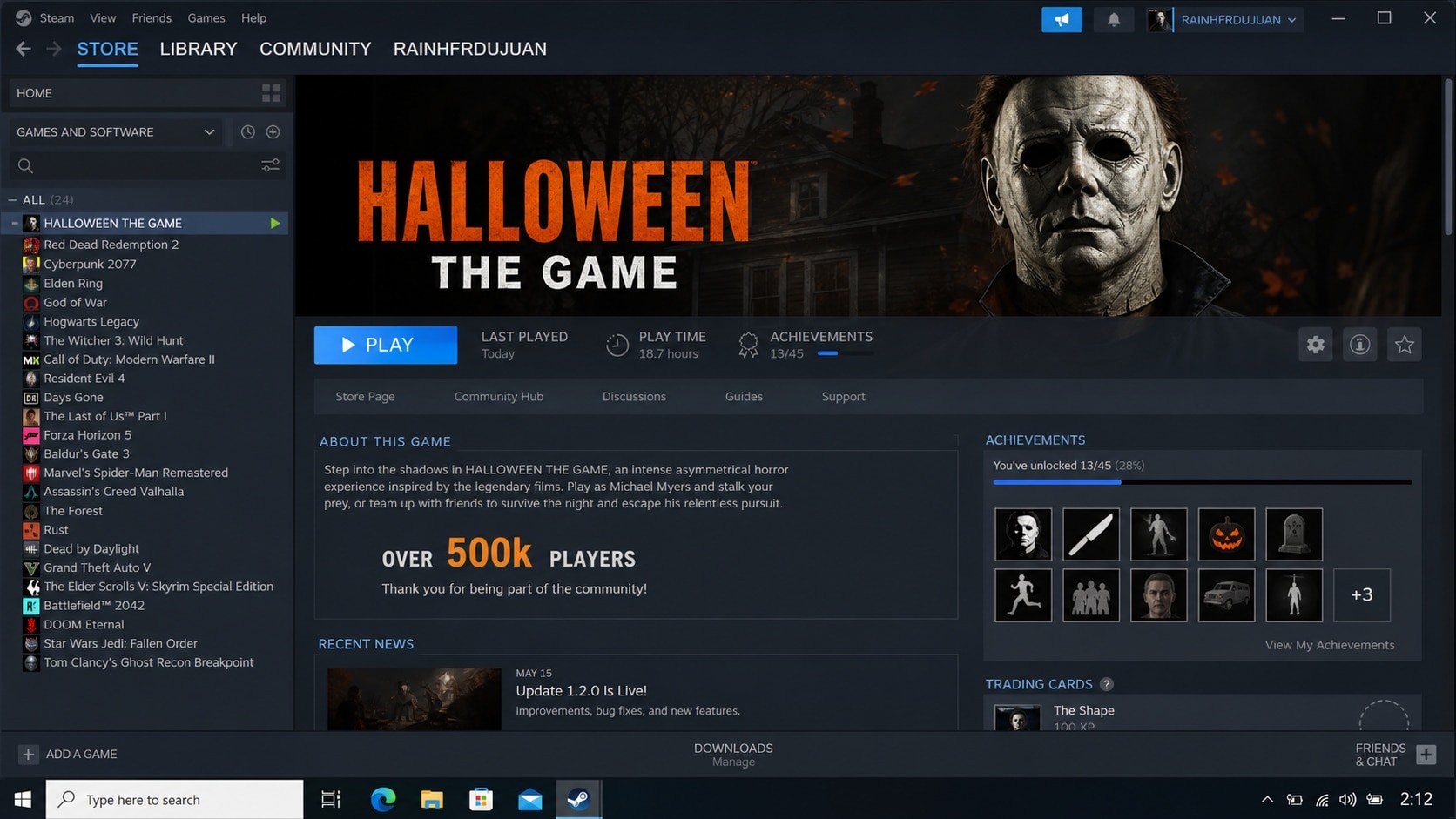Select Dead by Daylight in the library list
Image resolution: width=1456 pixels, height=819 pixels.
[x=91, y=548]
